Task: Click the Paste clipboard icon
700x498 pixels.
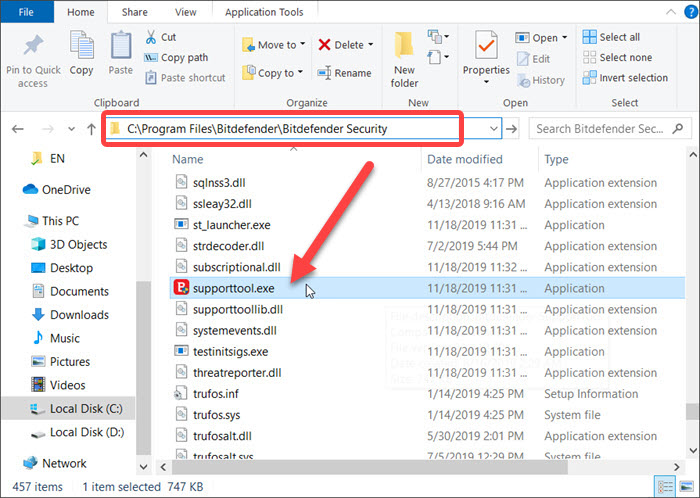Action: click(121, 45)
